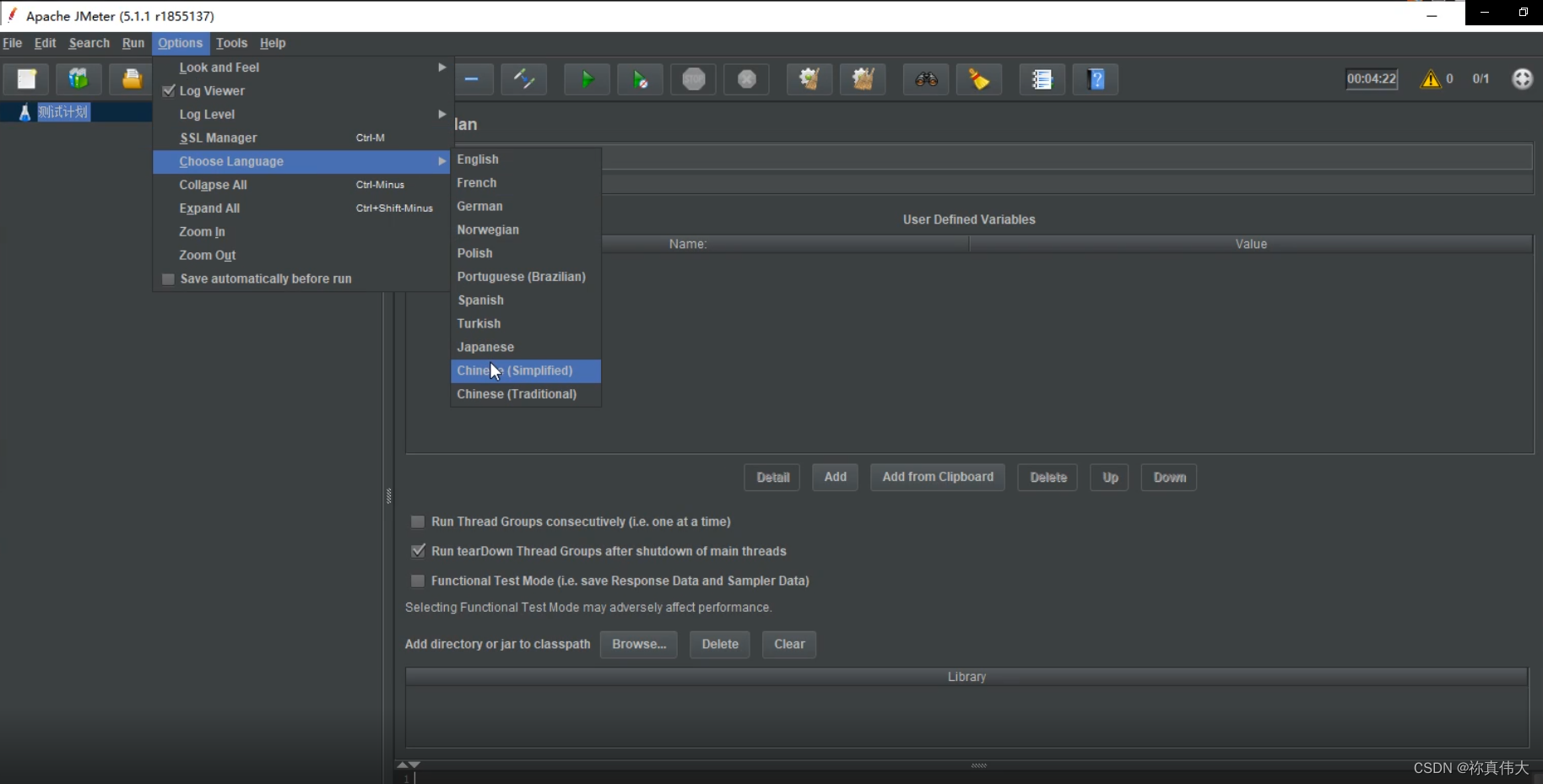
Task: Open Search with binoculars icon
Action: tap(926, 79)
